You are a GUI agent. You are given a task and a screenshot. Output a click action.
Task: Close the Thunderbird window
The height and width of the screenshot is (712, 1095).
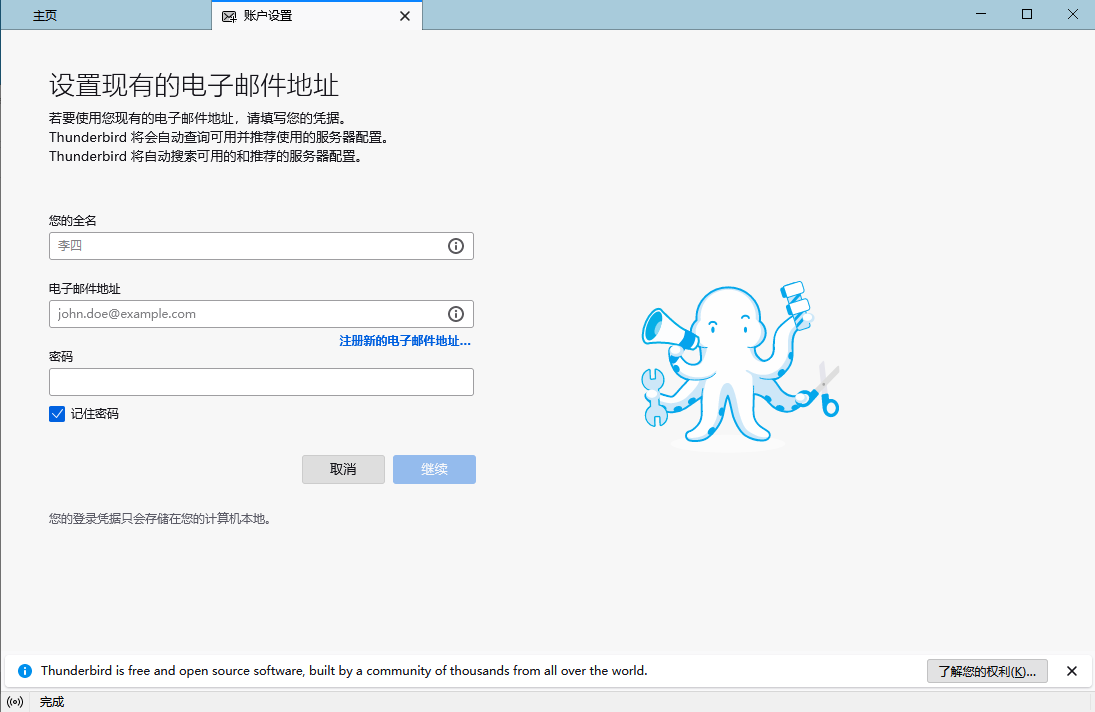(x=1073, y=14)
